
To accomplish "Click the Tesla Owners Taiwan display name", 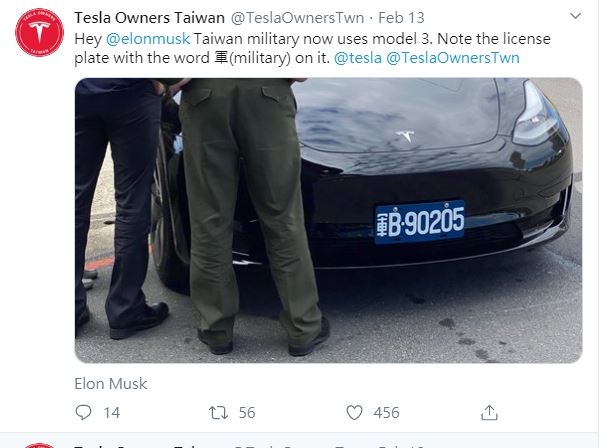I will [x=149, y=18].
